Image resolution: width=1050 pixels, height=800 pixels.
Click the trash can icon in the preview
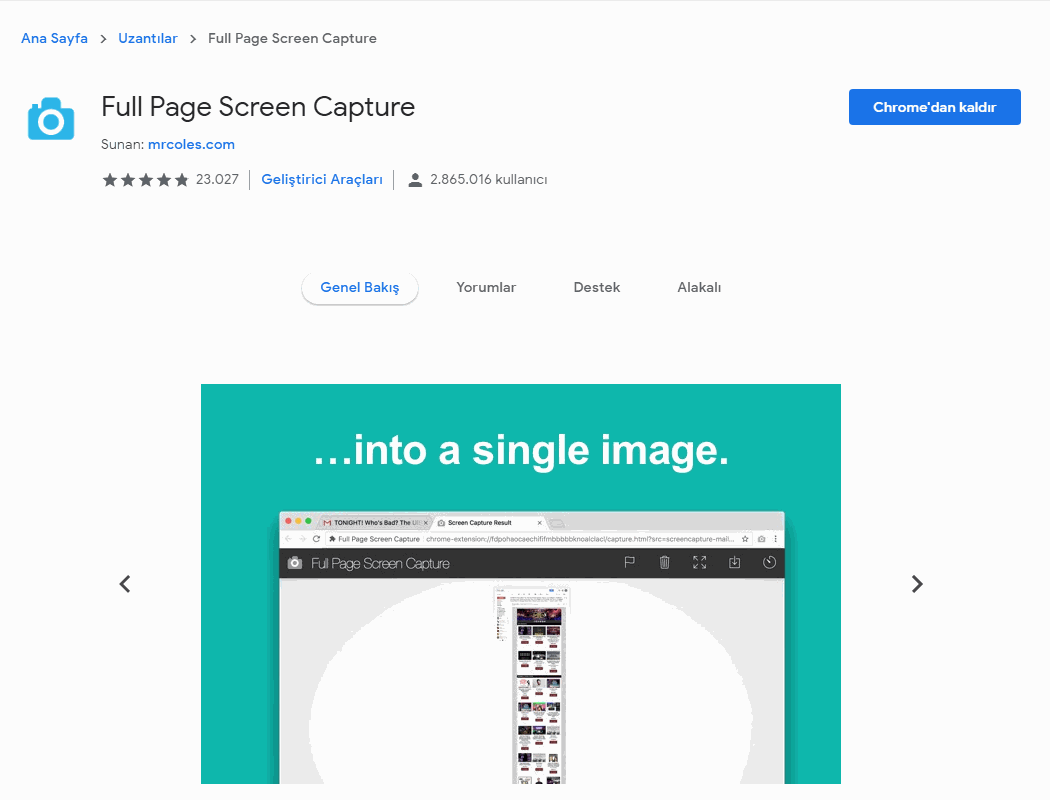[x=664, y=563]
